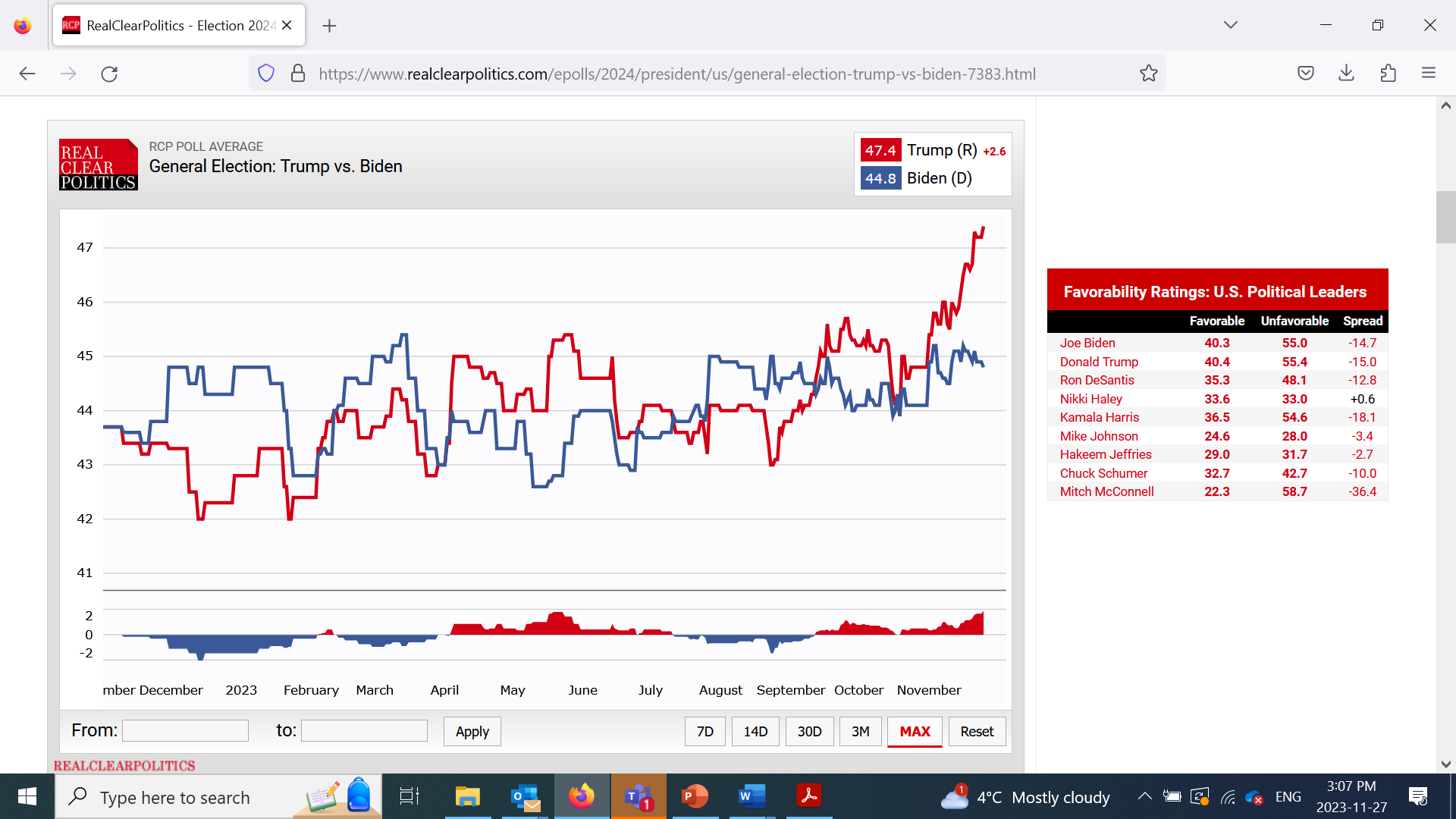The width and height of the screenshot is (1456, 819).
Task: Open the clock showing 3:07 PM
Action: [x=1351, y=797]
